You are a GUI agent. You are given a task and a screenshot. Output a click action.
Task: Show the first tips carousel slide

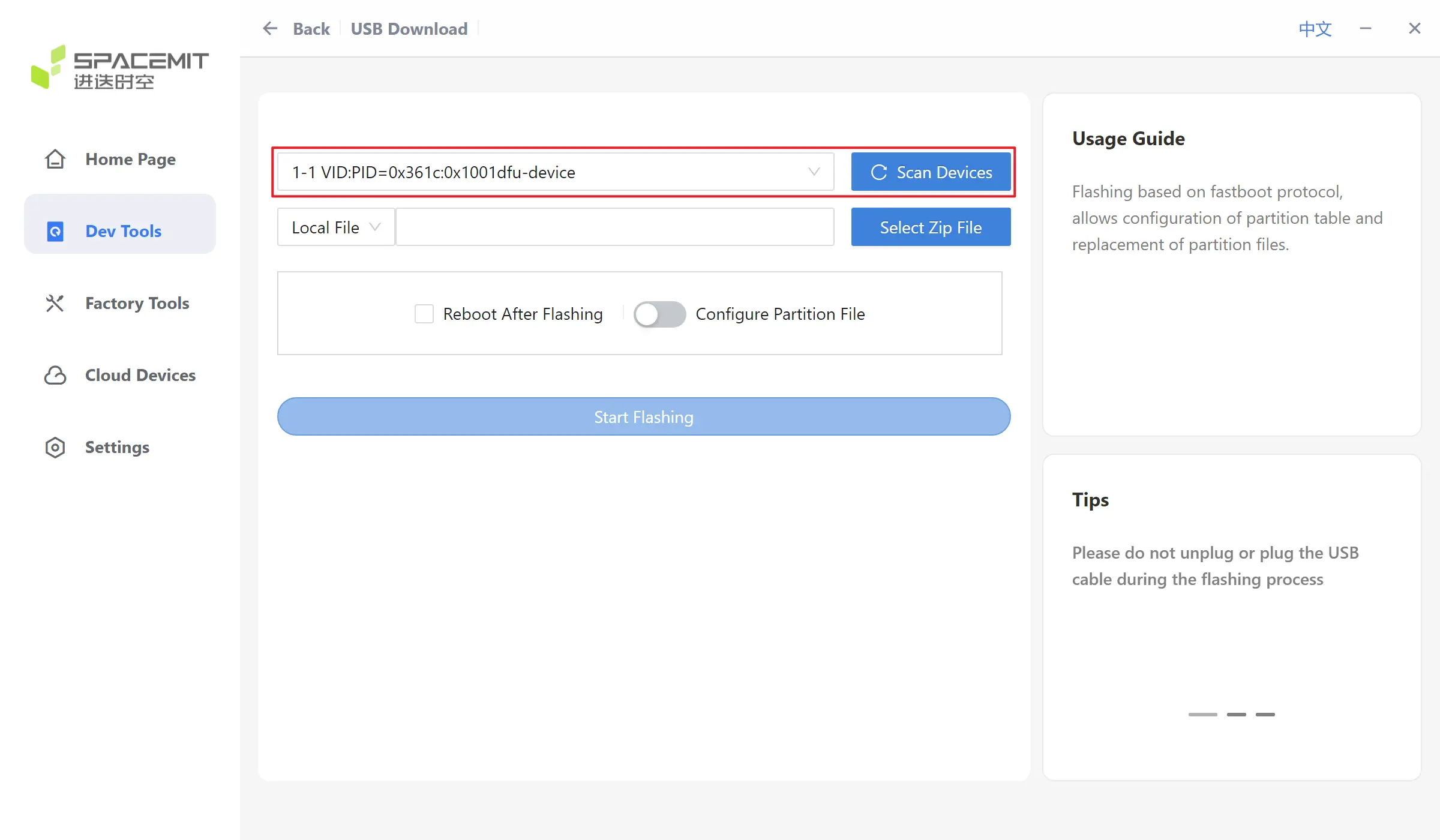(x=1202, y=714)
